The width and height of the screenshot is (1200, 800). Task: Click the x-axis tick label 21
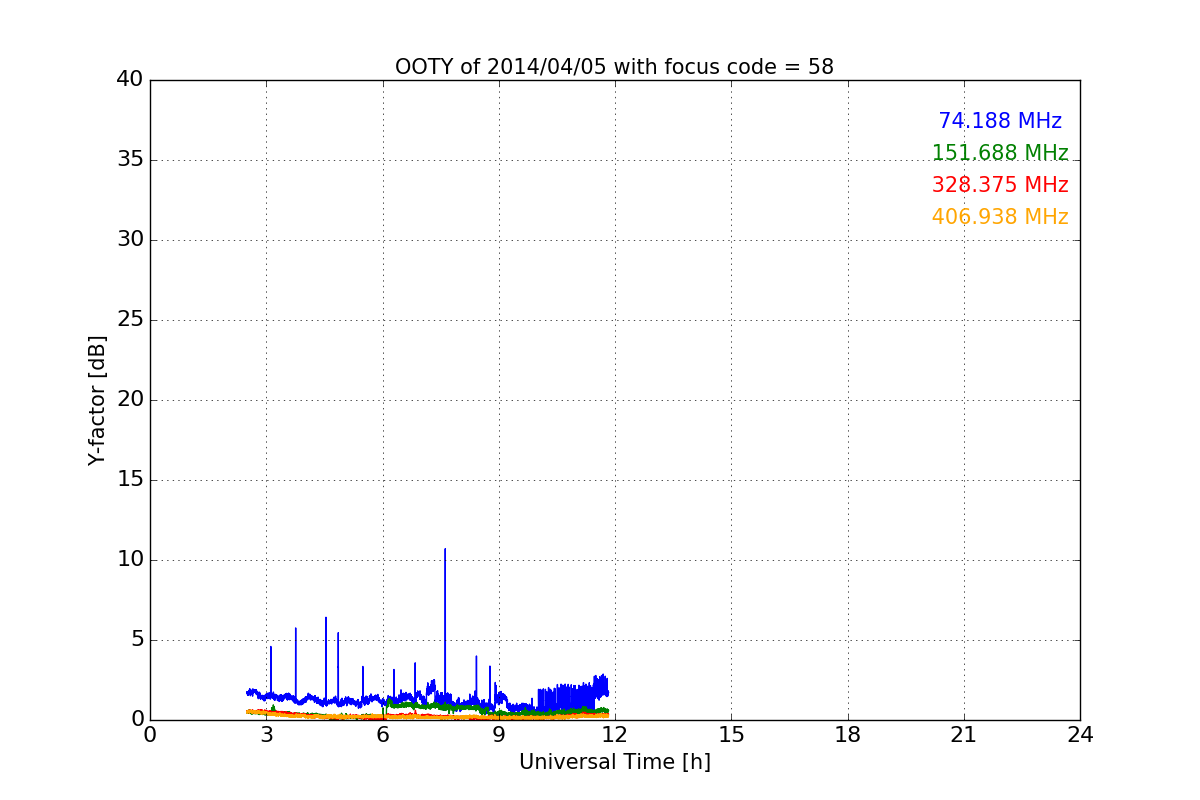[x=964, y=735]
